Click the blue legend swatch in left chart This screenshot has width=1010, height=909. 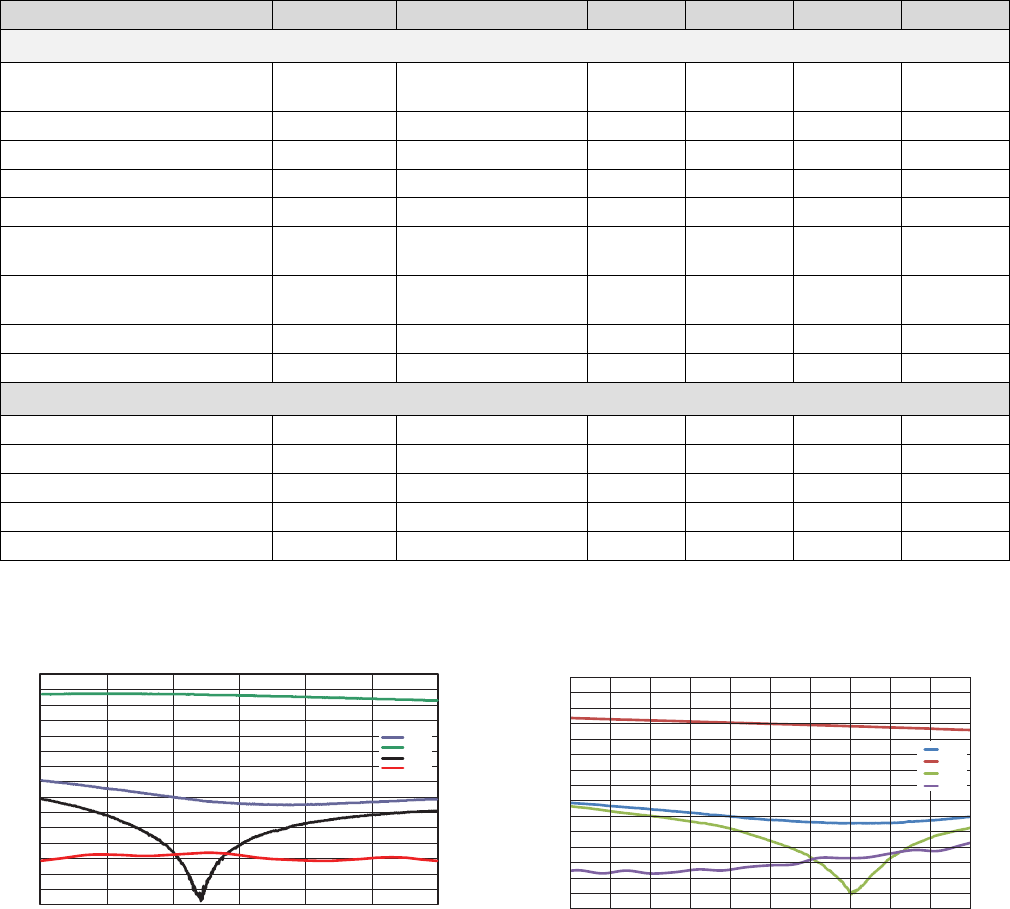point(393,738)
